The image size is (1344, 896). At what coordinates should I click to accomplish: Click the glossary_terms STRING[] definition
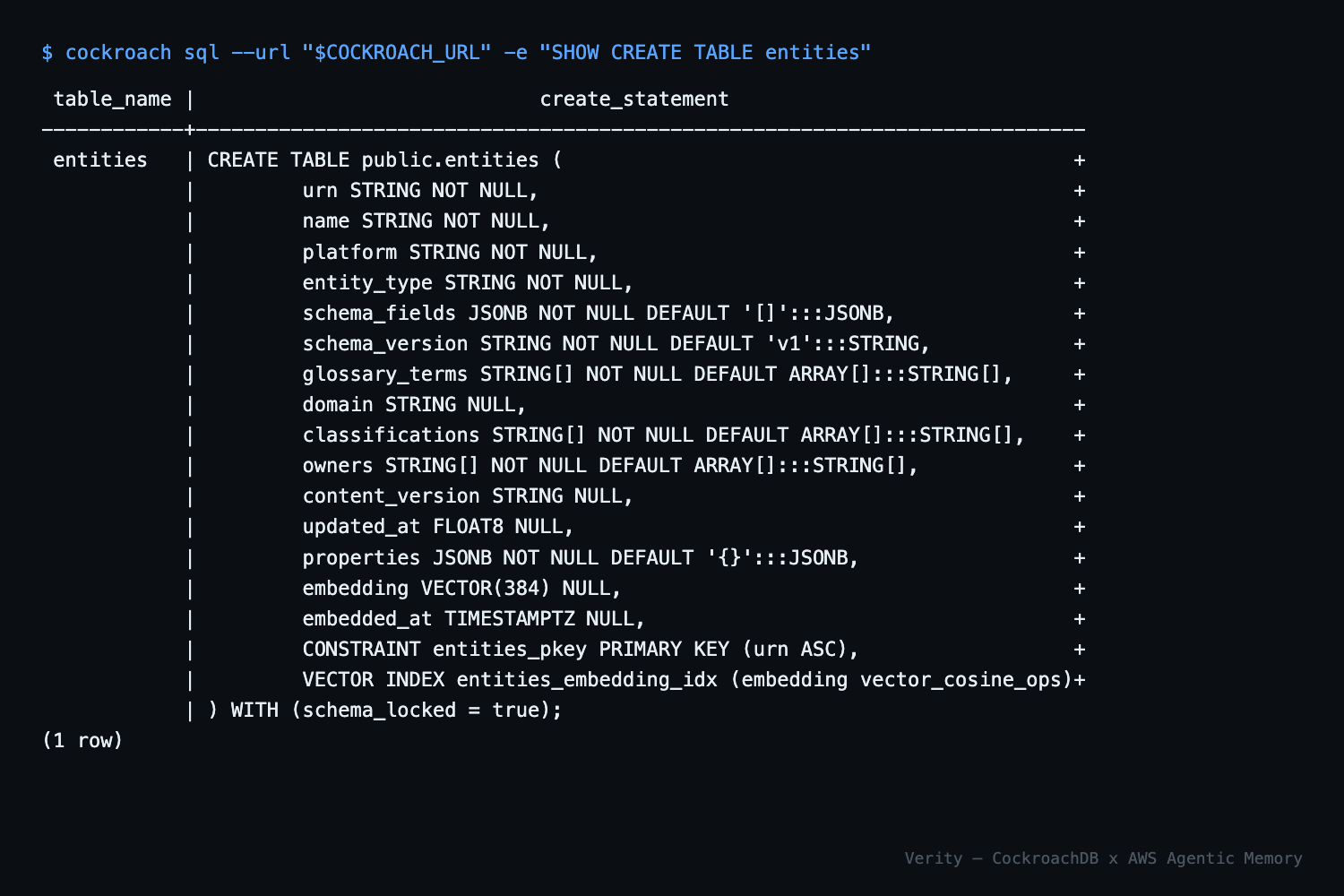(x=658, y=374)
